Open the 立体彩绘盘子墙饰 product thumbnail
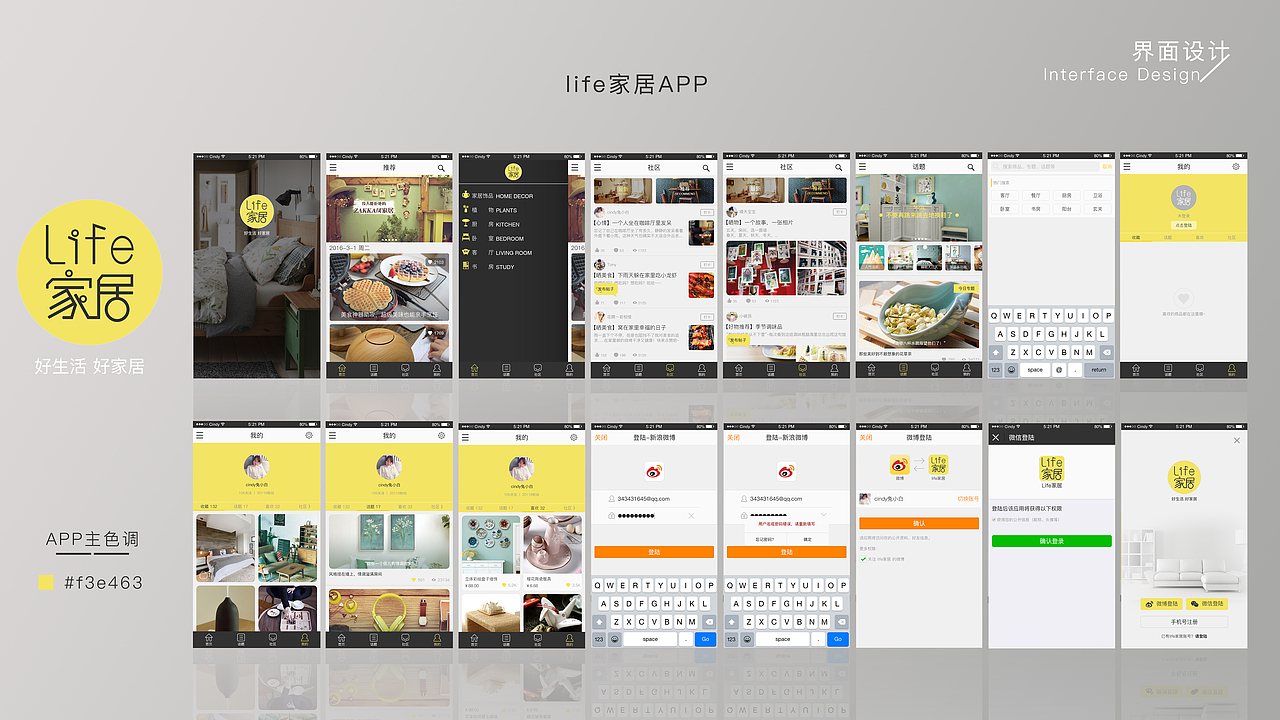Viewport: 1280px width, 720px height. pos(490,546)
